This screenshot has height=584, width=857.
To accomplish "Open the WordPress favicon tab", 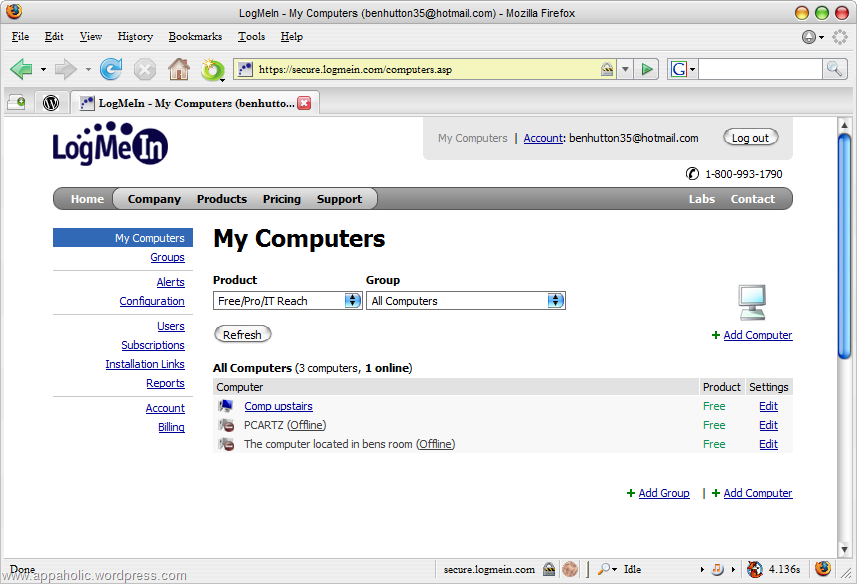I will pos(50,101).
